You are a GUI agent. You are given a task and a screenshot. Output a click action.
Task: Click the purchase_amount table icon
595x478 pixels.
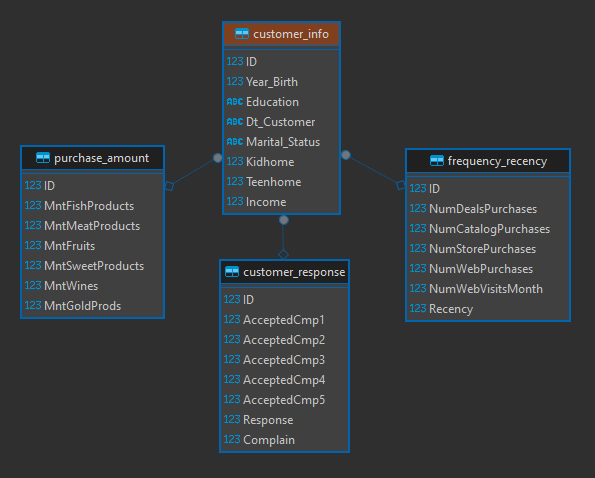(x=42, y=157)
